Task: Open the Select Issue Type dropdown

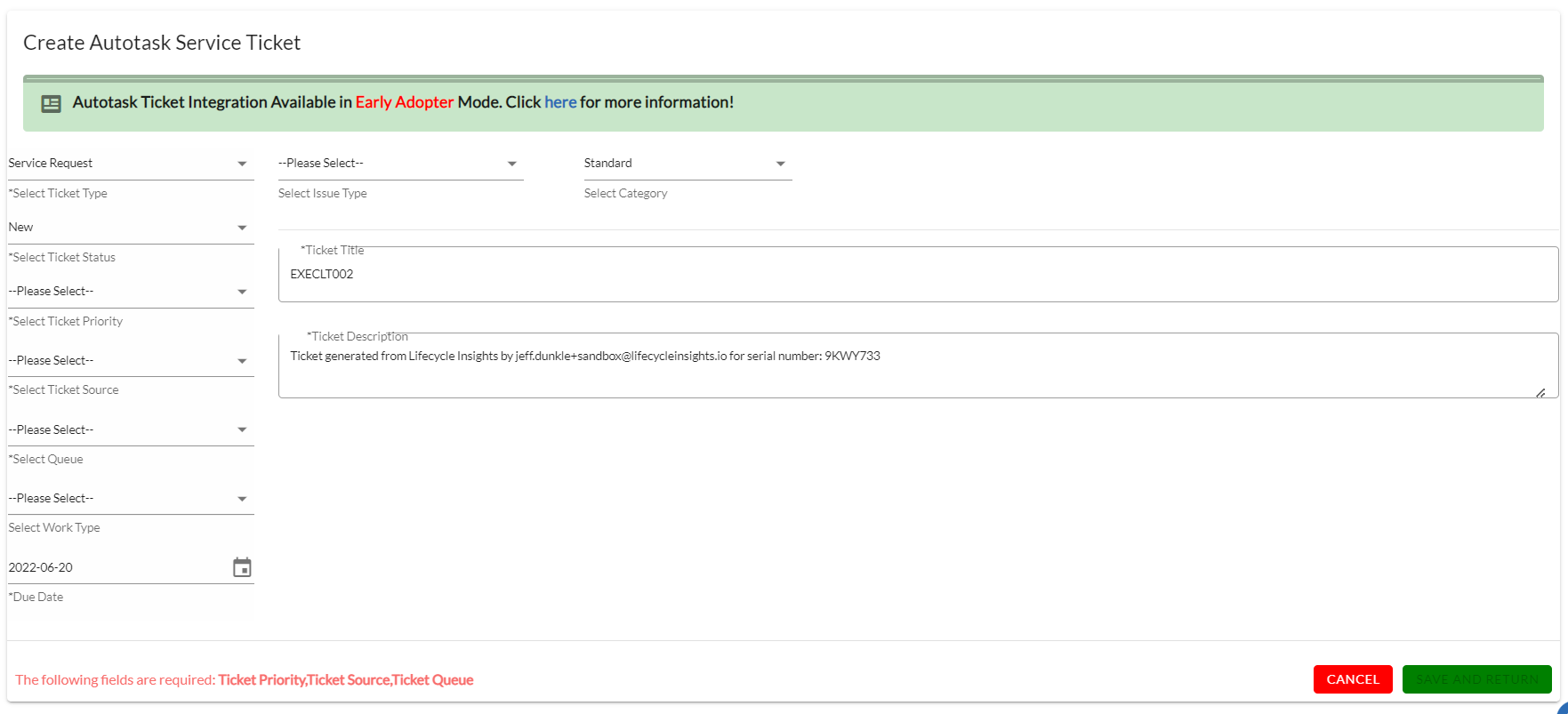Action: click(400, 164)
